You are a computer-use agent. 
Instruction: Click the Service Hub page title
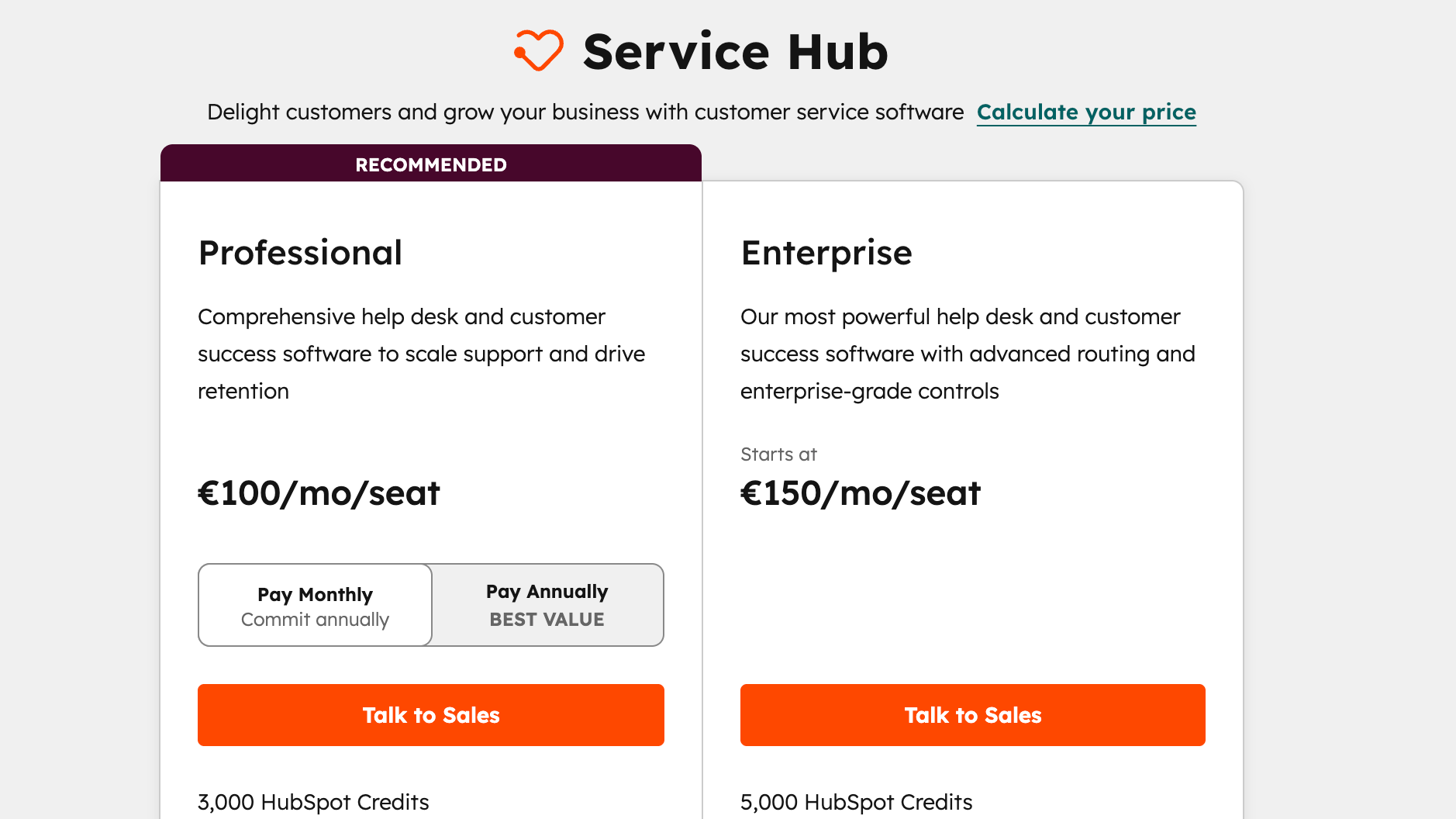tap(735, 51)
